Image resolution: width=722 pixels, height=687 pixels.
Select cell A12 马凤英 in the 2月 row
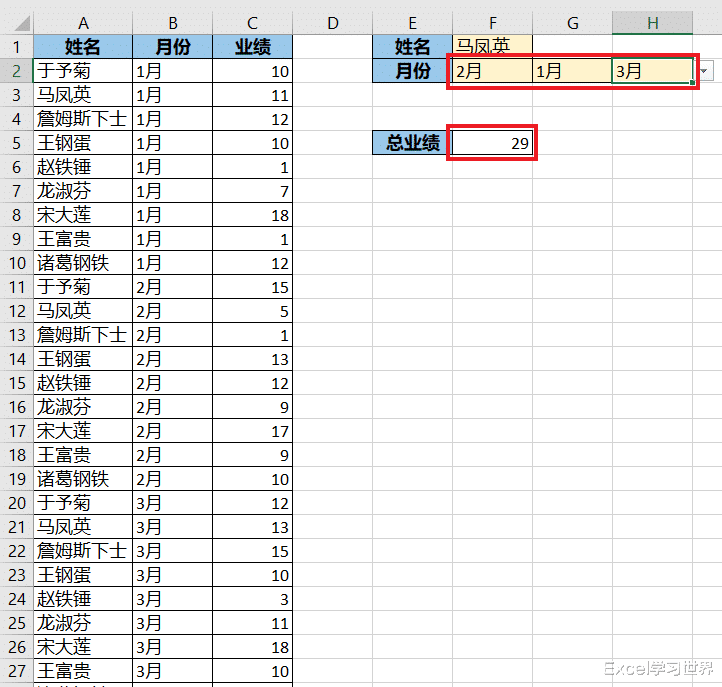click(x=83, y=311)
